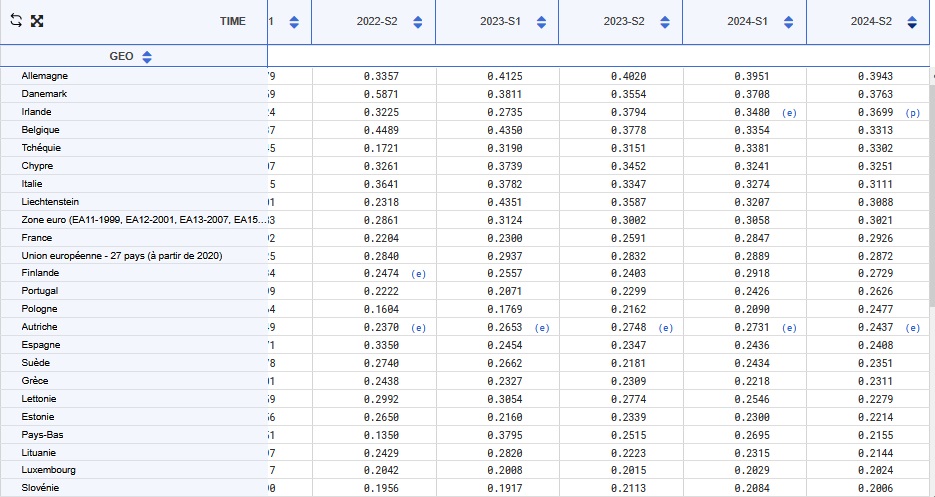Click France 2024-S2 value 0.2926
Screen dimensions: 935x497
coord(876,238)
